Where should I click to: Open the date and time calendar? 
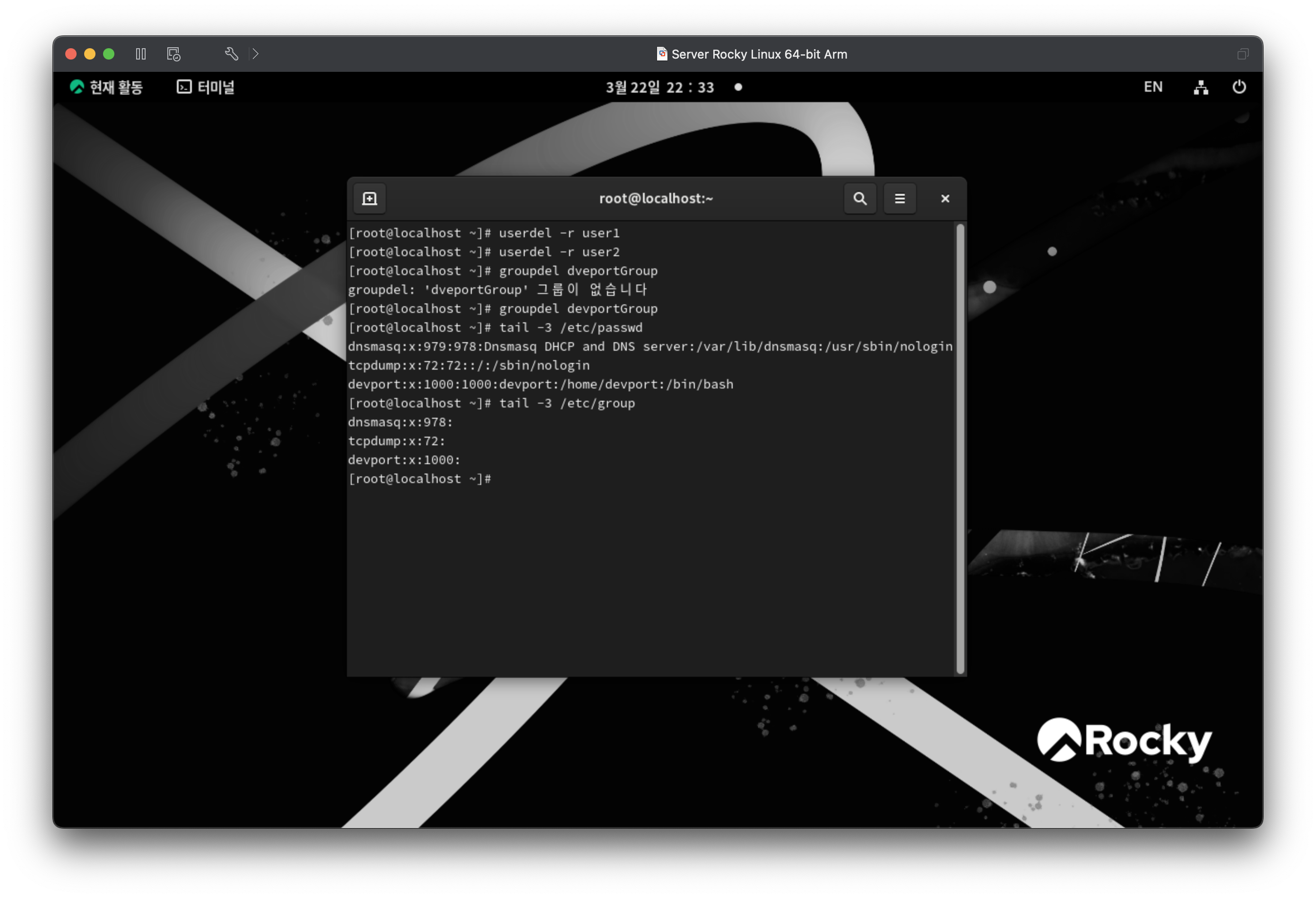[x=660, y=87]
